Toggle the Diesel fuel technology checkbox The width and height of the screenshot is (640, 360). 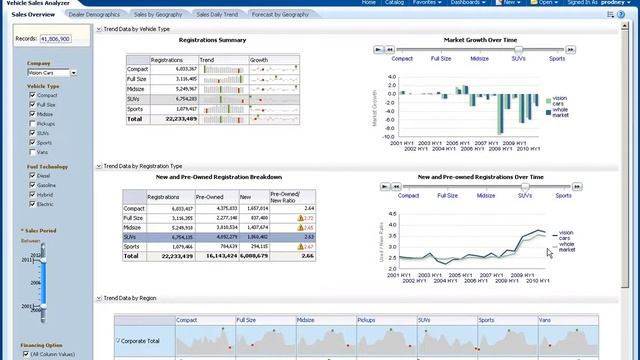tap(32, 176)
